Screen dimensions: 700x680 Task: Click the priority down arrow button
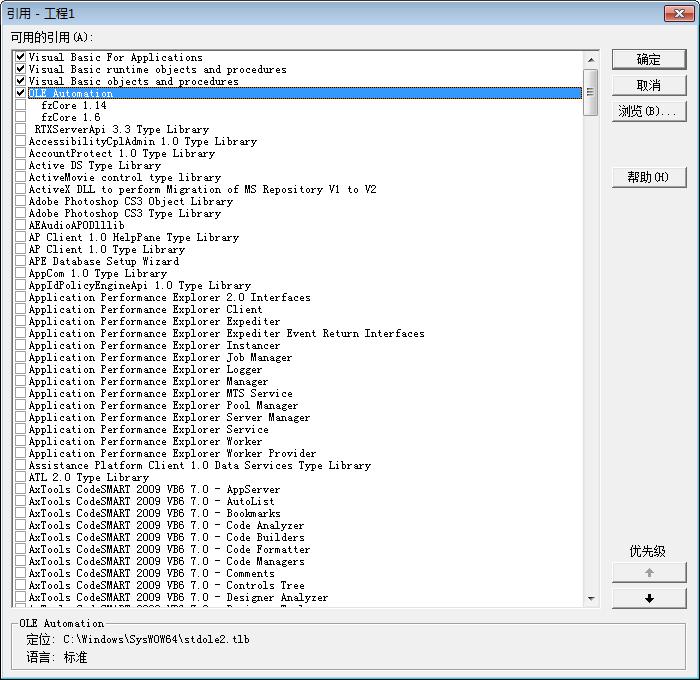click(649, 598)
